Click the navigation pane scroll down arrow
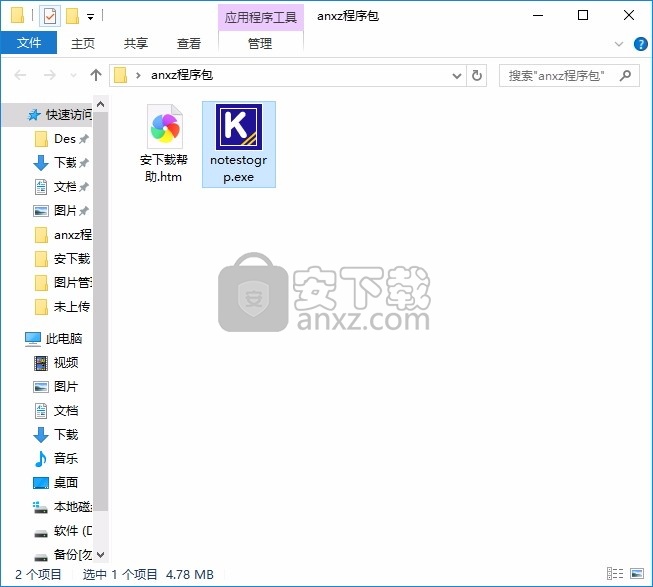This screenshot has width=653, height=587. [100, 555]
